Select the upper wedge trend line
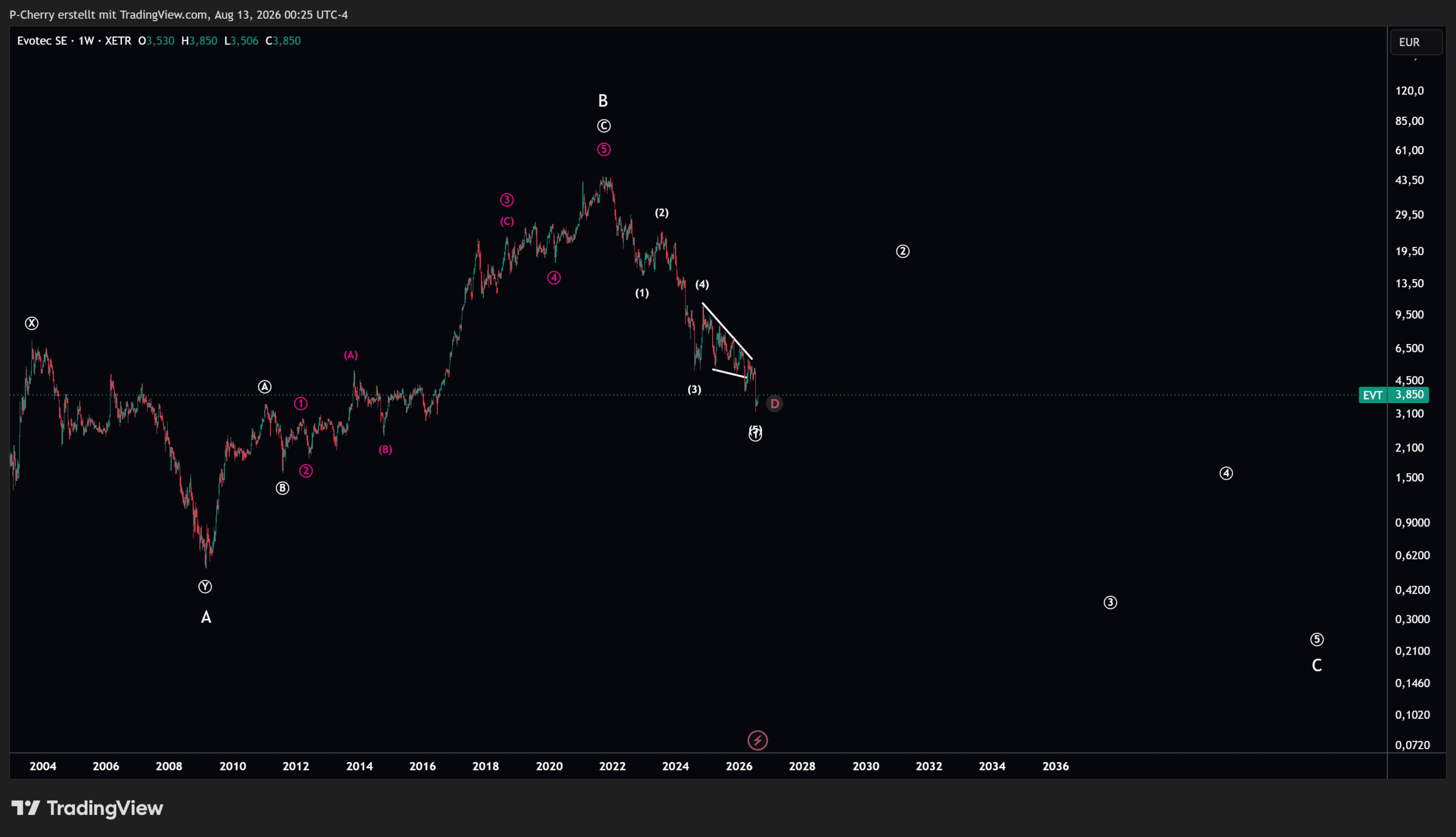 pyautogui.click(x=727, y=331)
